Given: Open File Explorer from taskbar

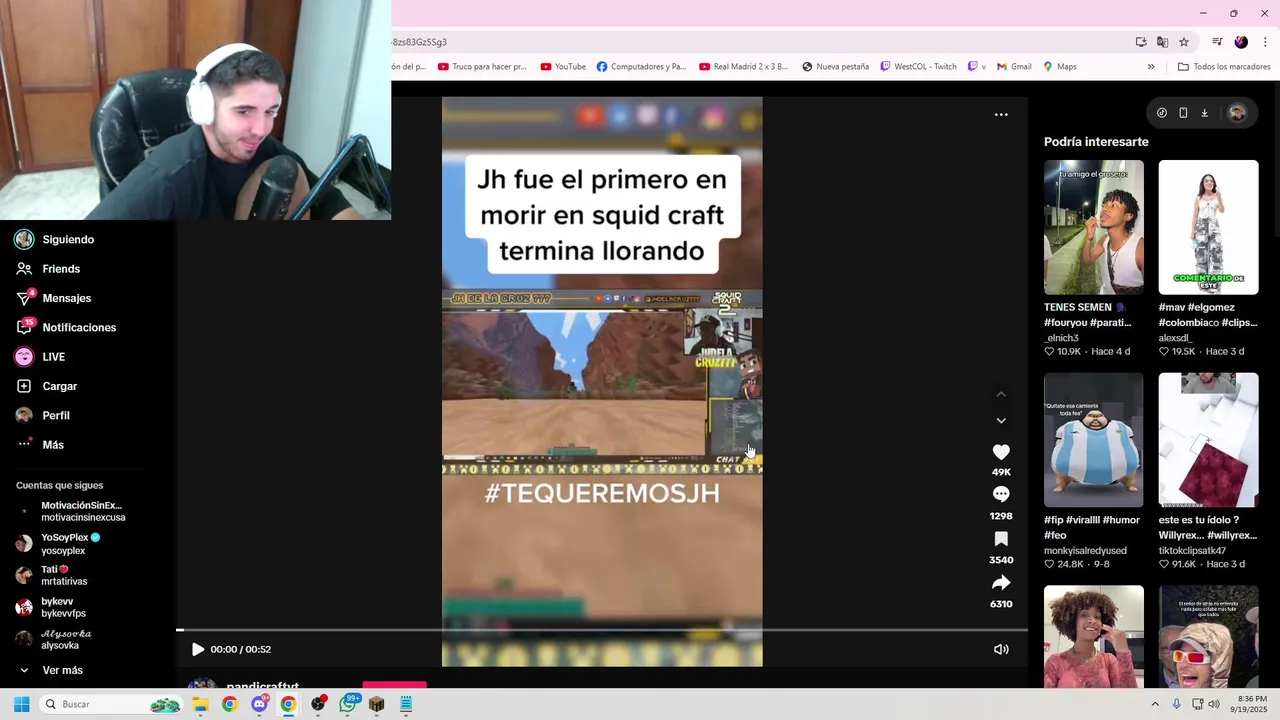Looking at the screenshot, I should [200, 704].
